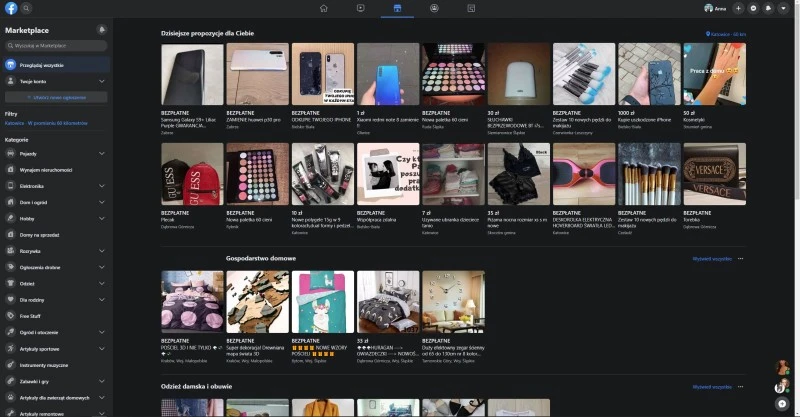Open the Gaming tab in top navigation
Image resolution: width=800 pixels, height=417 pixels.
pos(471,8)
